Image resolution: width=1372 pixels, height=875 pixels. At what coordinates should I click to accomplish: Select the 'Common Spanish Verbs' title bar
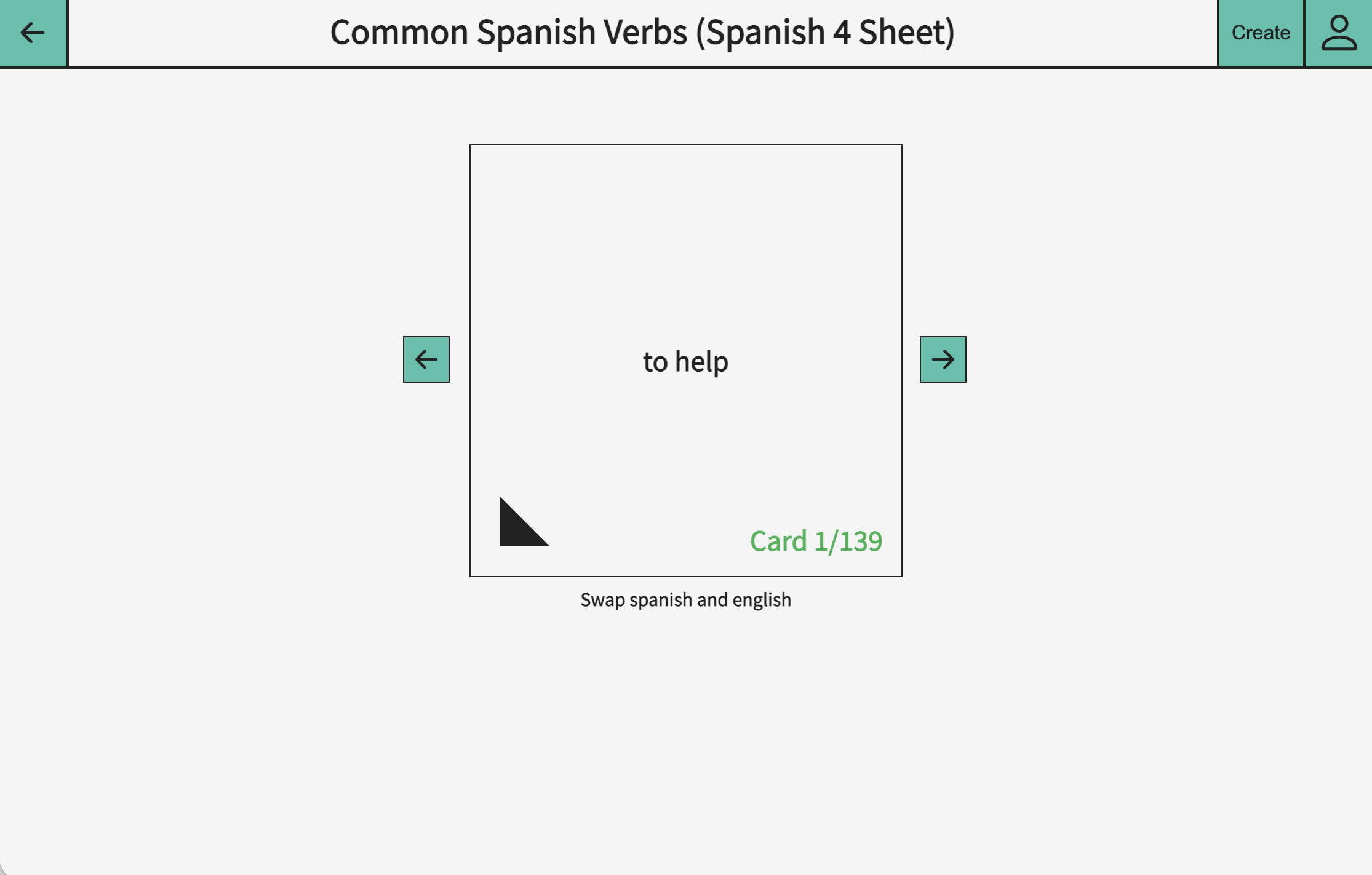[642, 32]
